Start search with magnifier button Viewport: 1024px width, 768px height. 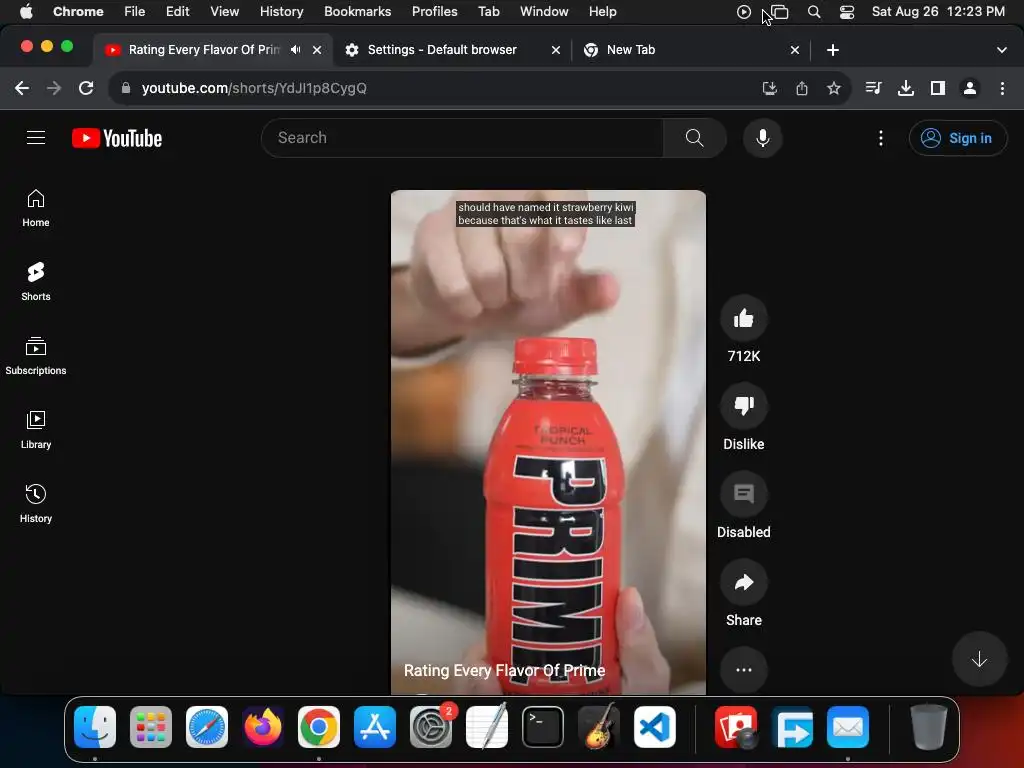[694, 138]
